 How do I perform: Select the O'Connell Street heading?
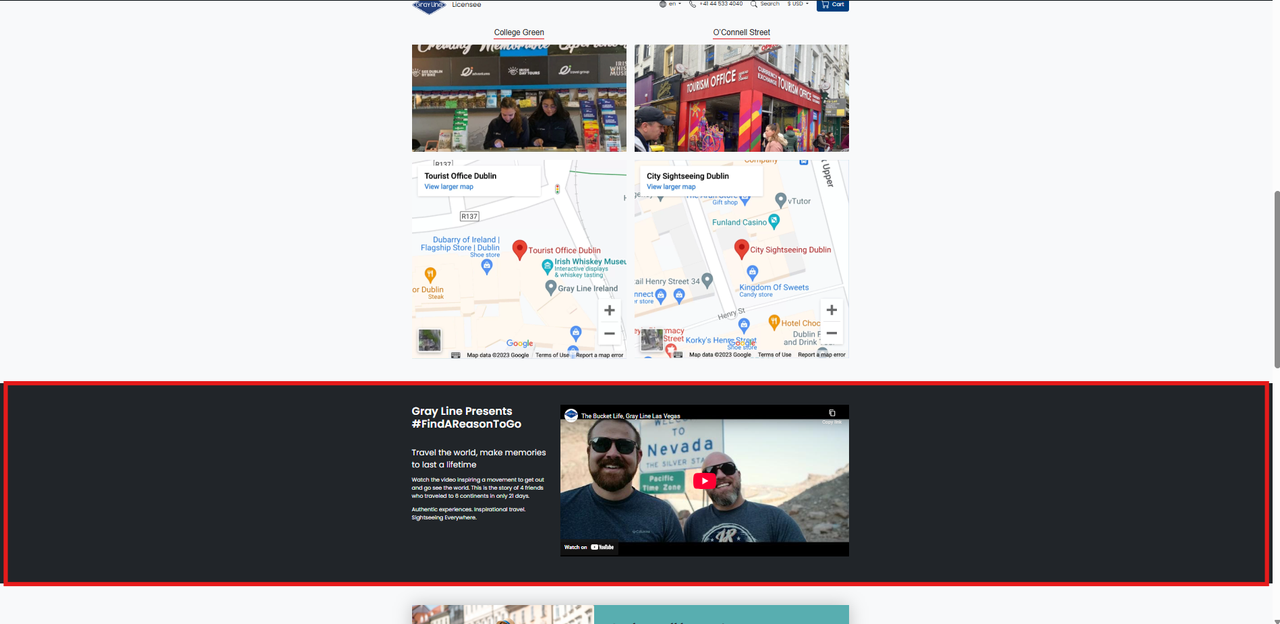coord(741,33)
